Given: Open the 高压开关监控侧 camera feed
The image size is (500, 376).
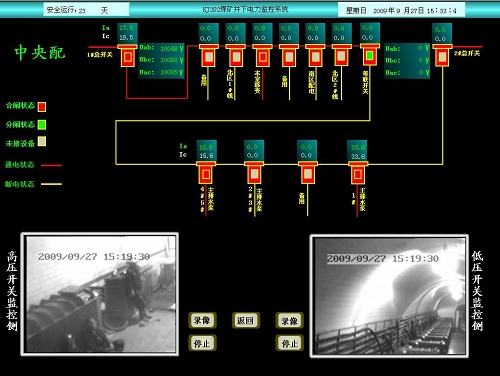Looking at the screenshot, I should pos(100,294).
